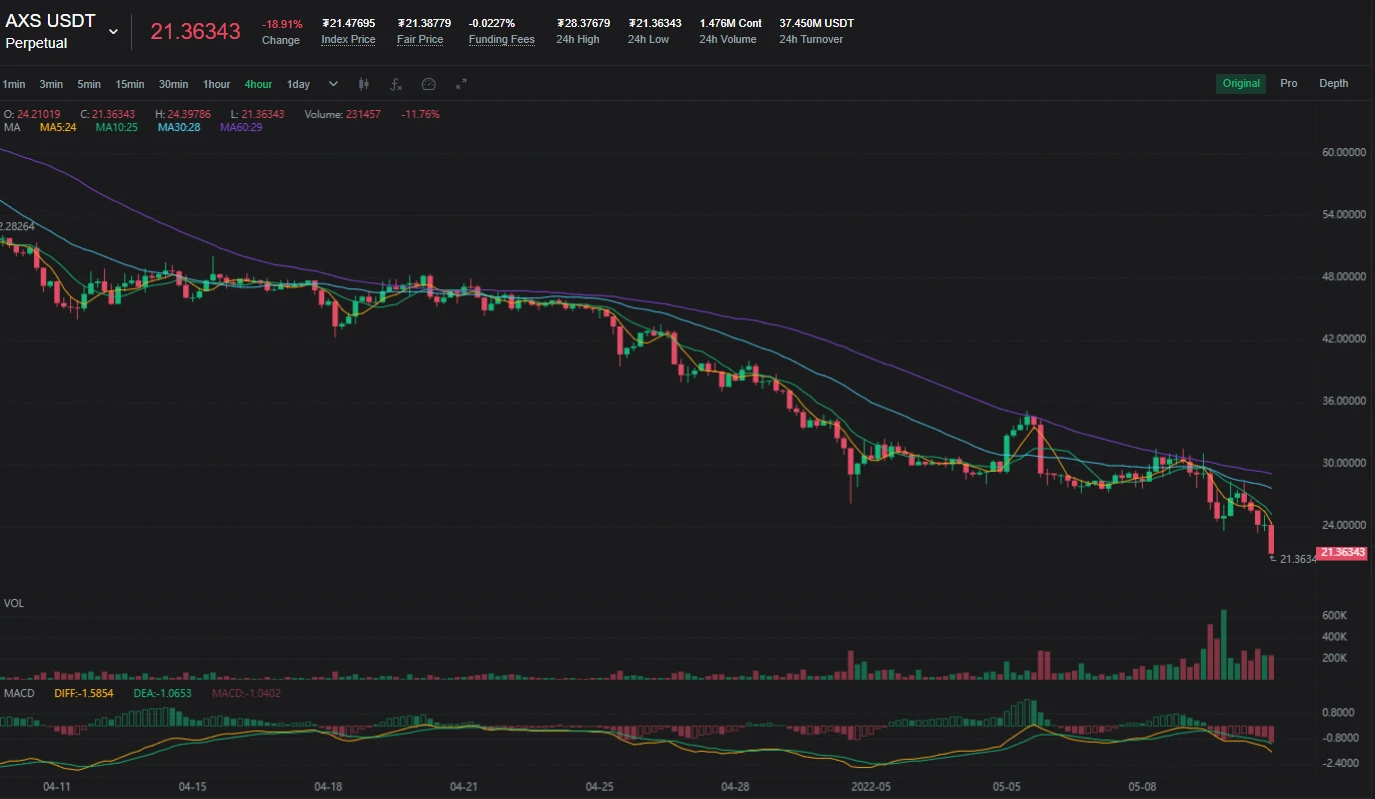Expand more timeframe intervals chevron
The height and width of the screenshot is (799, 1375).
333,84
